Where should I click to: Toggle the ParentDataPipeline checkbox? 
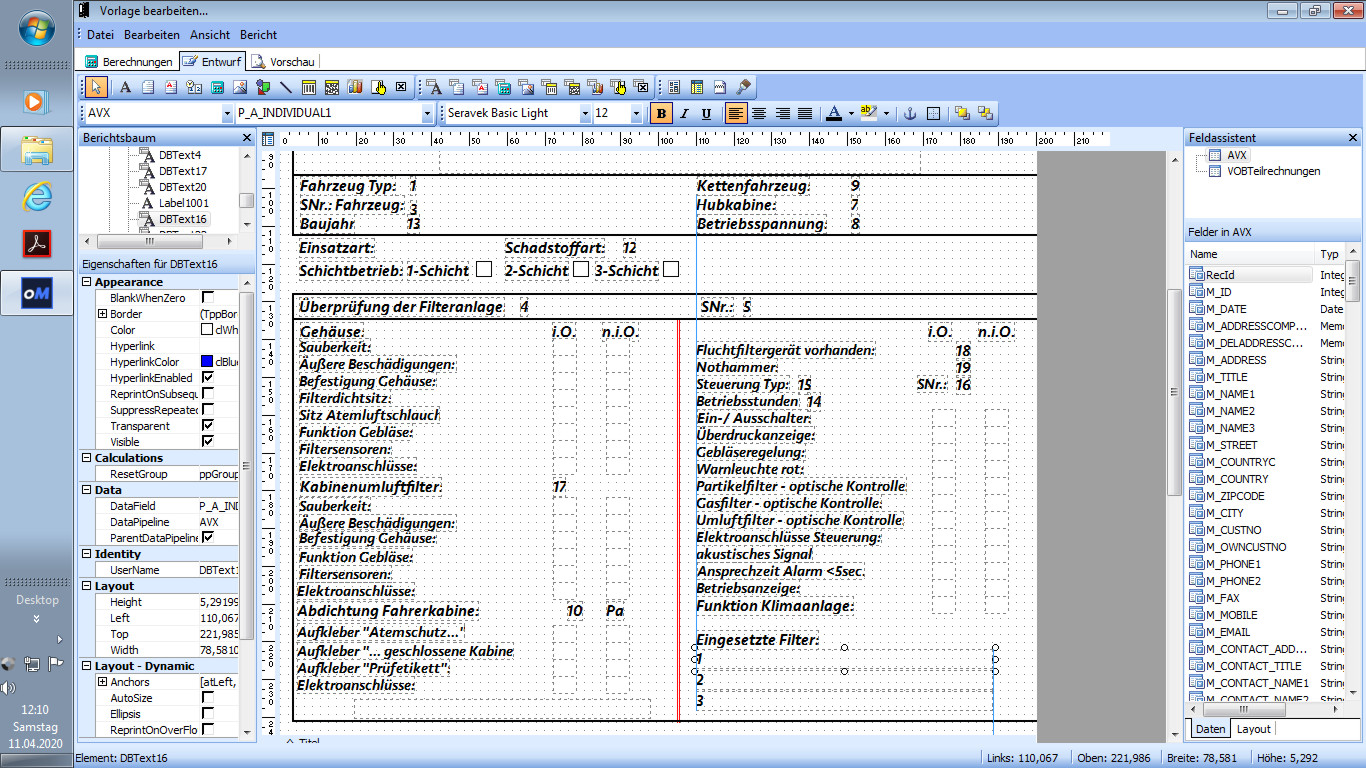208,538
